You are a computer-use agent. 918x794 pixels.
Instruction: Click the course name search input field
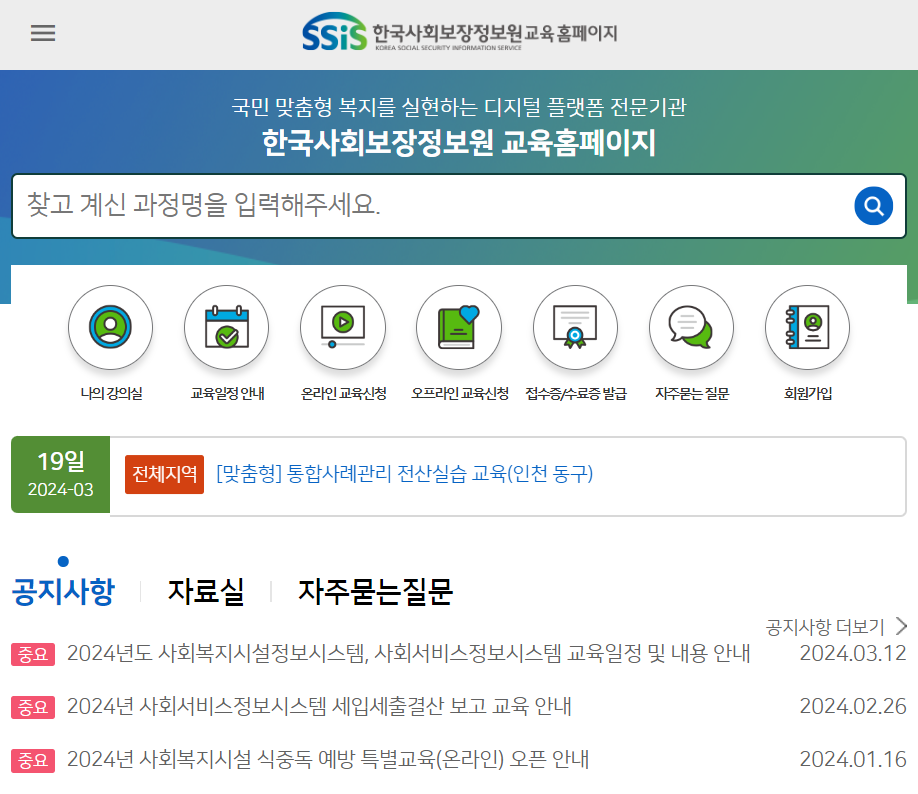(x=400, y=206)
